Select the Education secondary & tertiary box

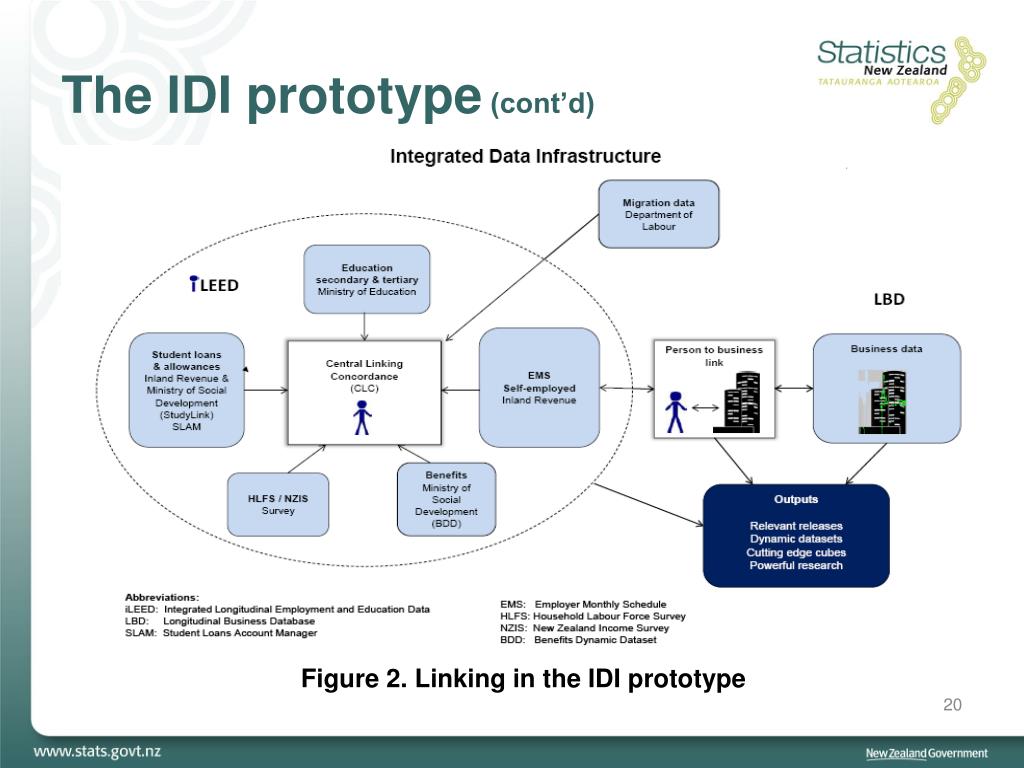coord(366,280)
